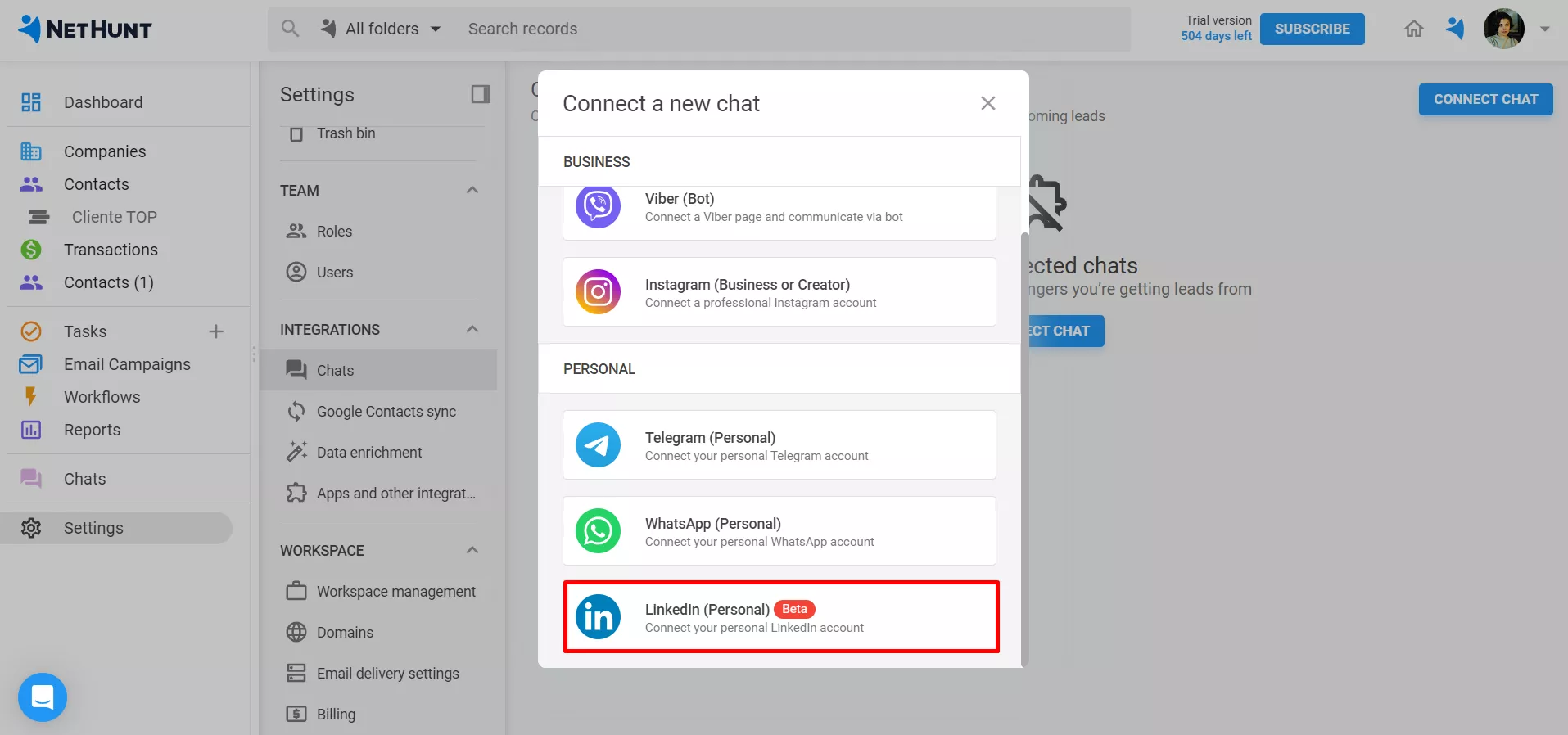Collapse the WORKSPACE section
This screenshot has height=735, width=1568.
pos(472,550)
